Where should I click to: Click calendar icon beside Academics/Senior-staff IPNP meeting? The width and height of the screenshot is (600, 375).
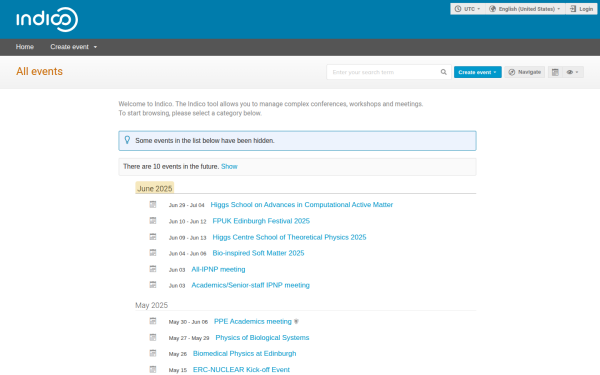(x=153, y=285)
